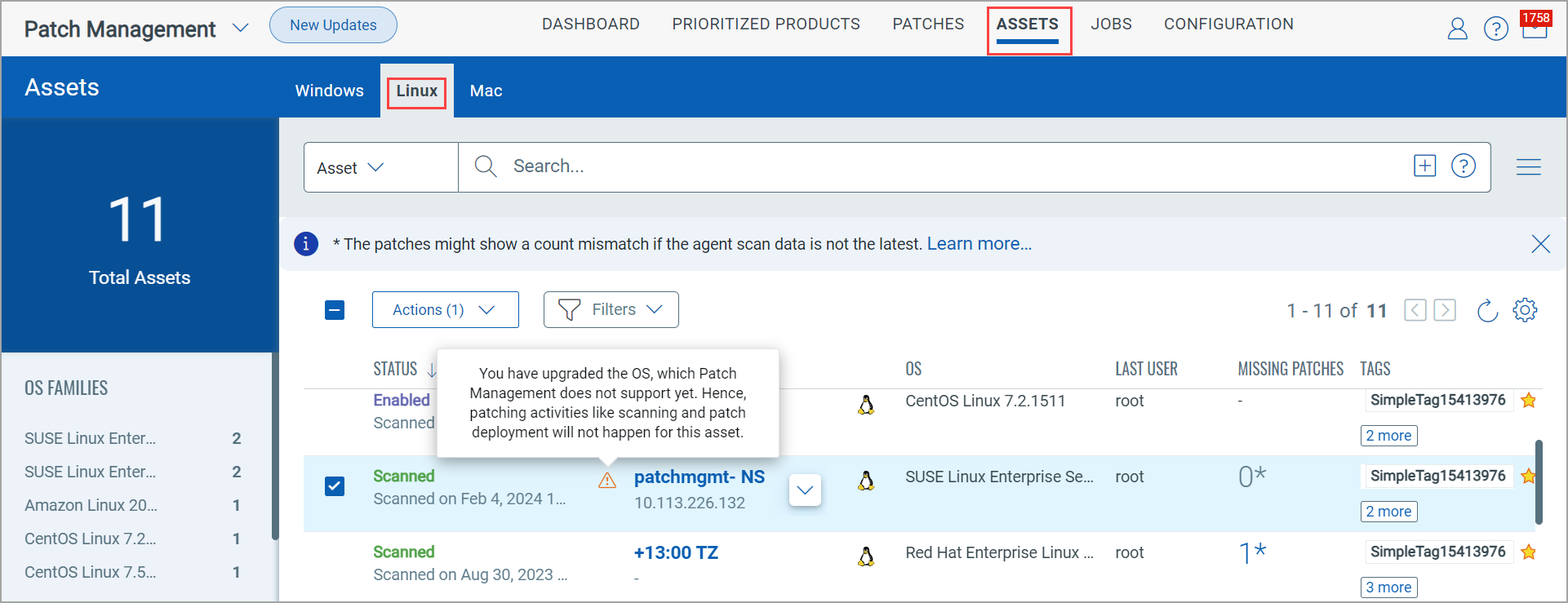Click Linux penguin icon in Red Hat row
Viewport: 1568px width, 603px height.
[866, 556]
